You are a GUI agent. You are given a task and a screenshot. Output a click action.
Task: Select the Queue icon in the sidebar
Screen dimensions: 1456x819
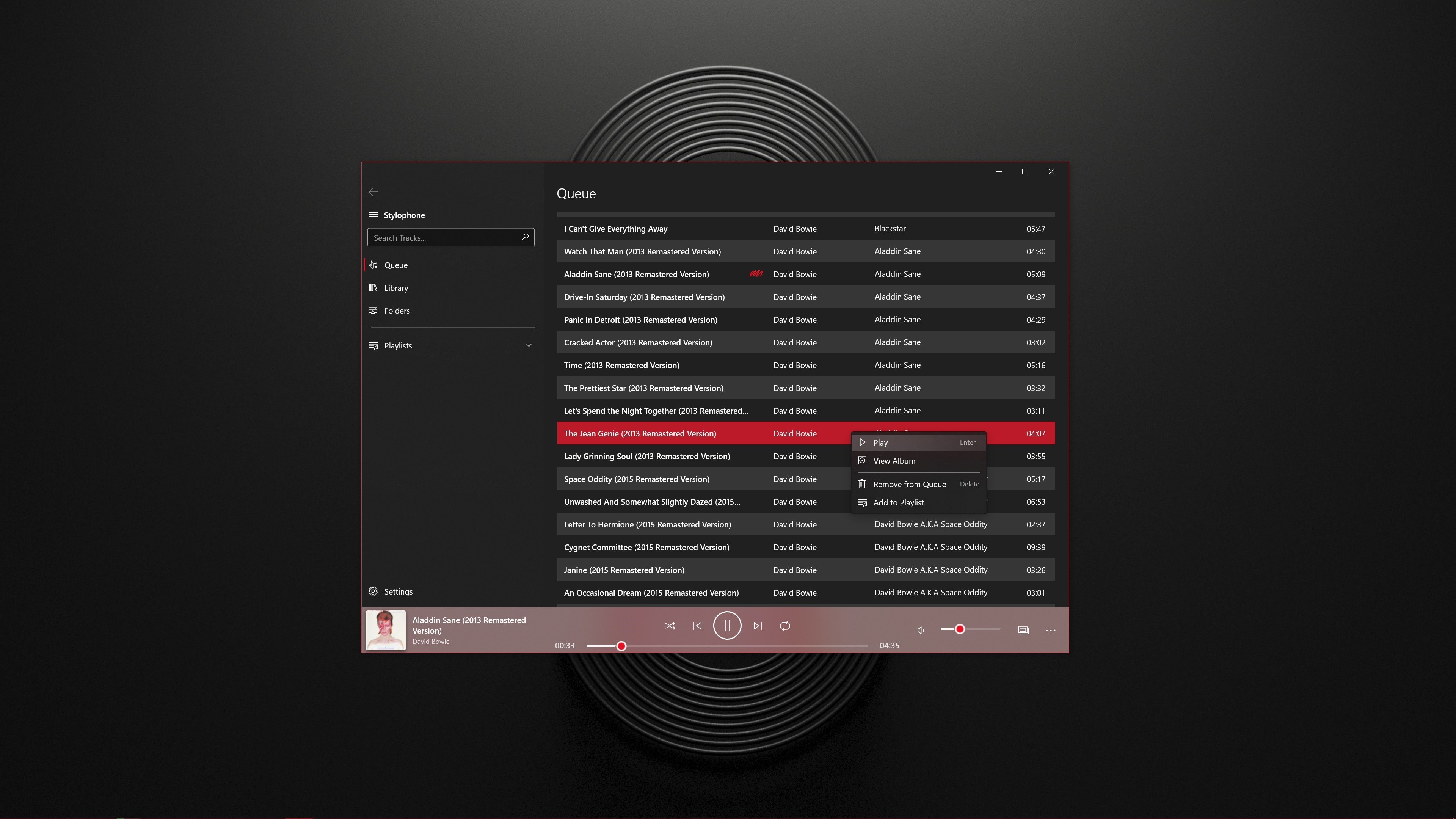point(373,265)
